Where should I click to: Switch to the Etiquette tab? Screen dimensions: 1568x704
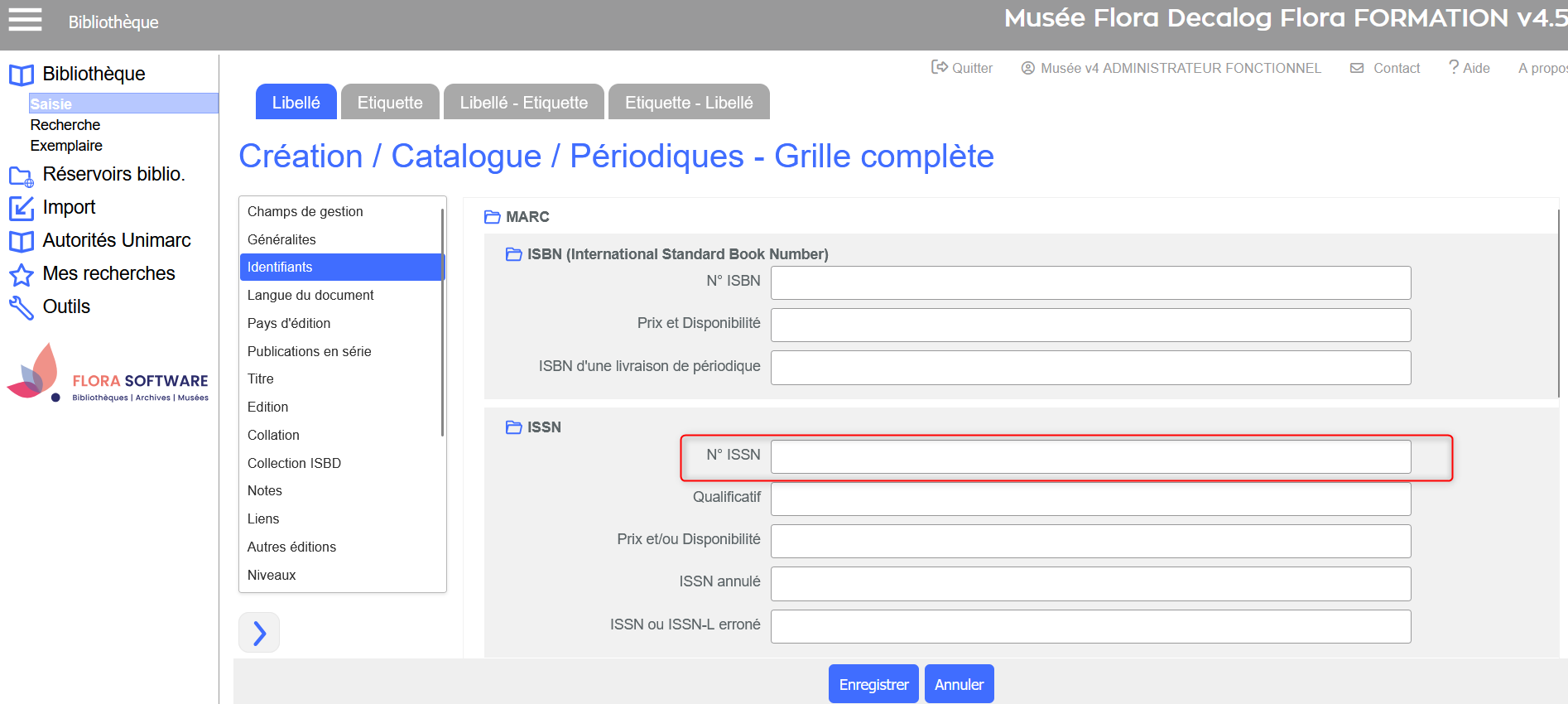390,103
